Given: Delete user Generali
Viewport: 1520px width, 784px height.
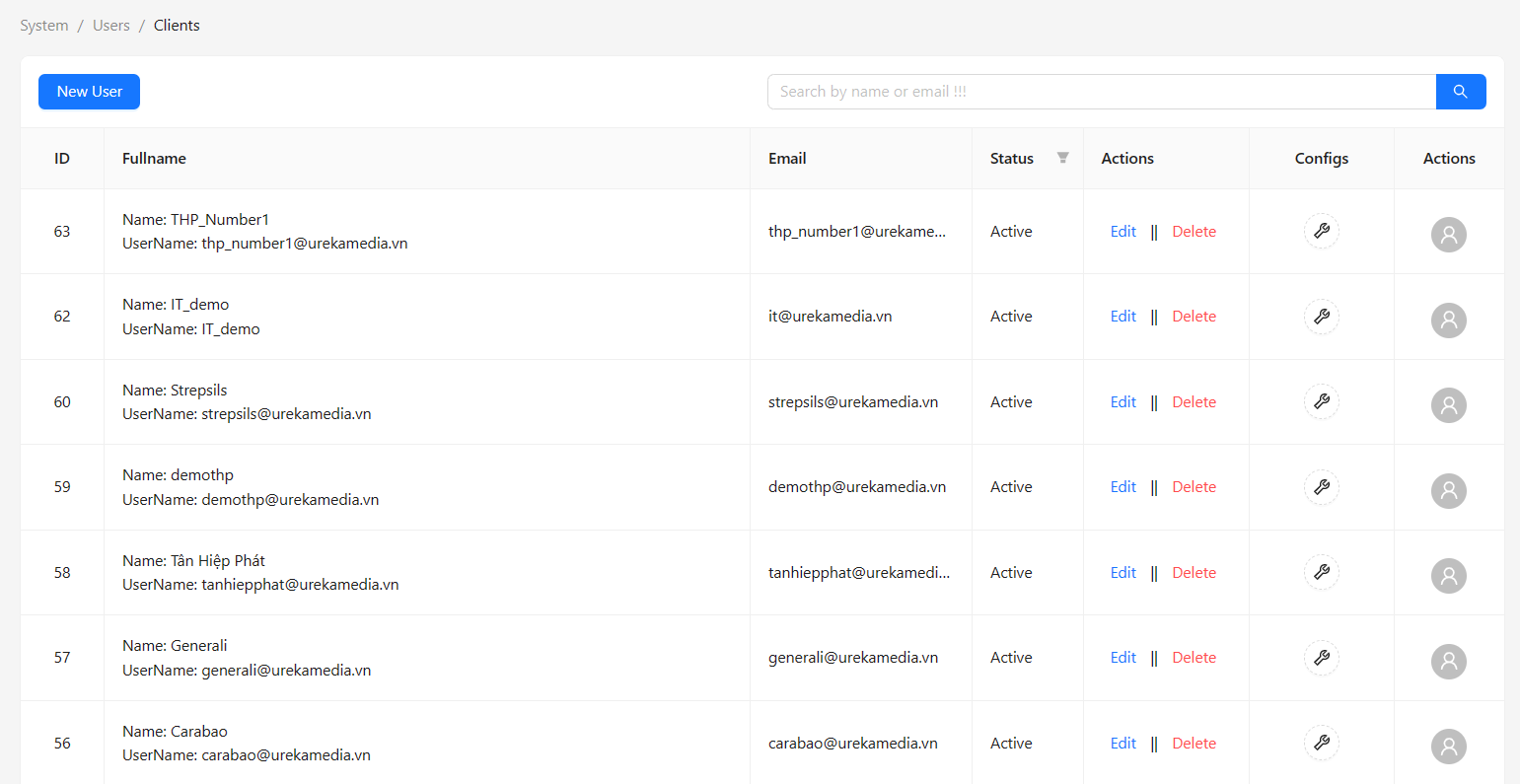Looking at the screenshot, I should (x=1194, y=658).
